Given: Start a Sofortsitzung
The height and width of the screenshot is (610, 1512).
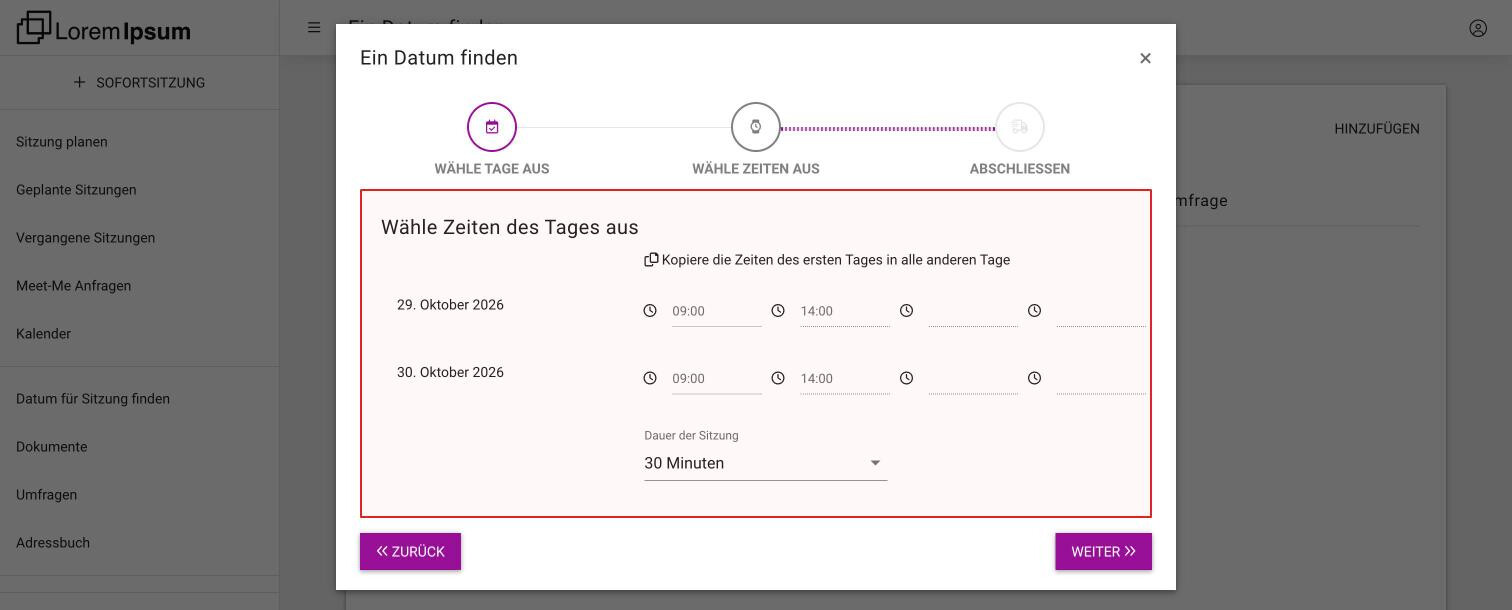Looking at the screenshot, I should [x=140, y=83].
